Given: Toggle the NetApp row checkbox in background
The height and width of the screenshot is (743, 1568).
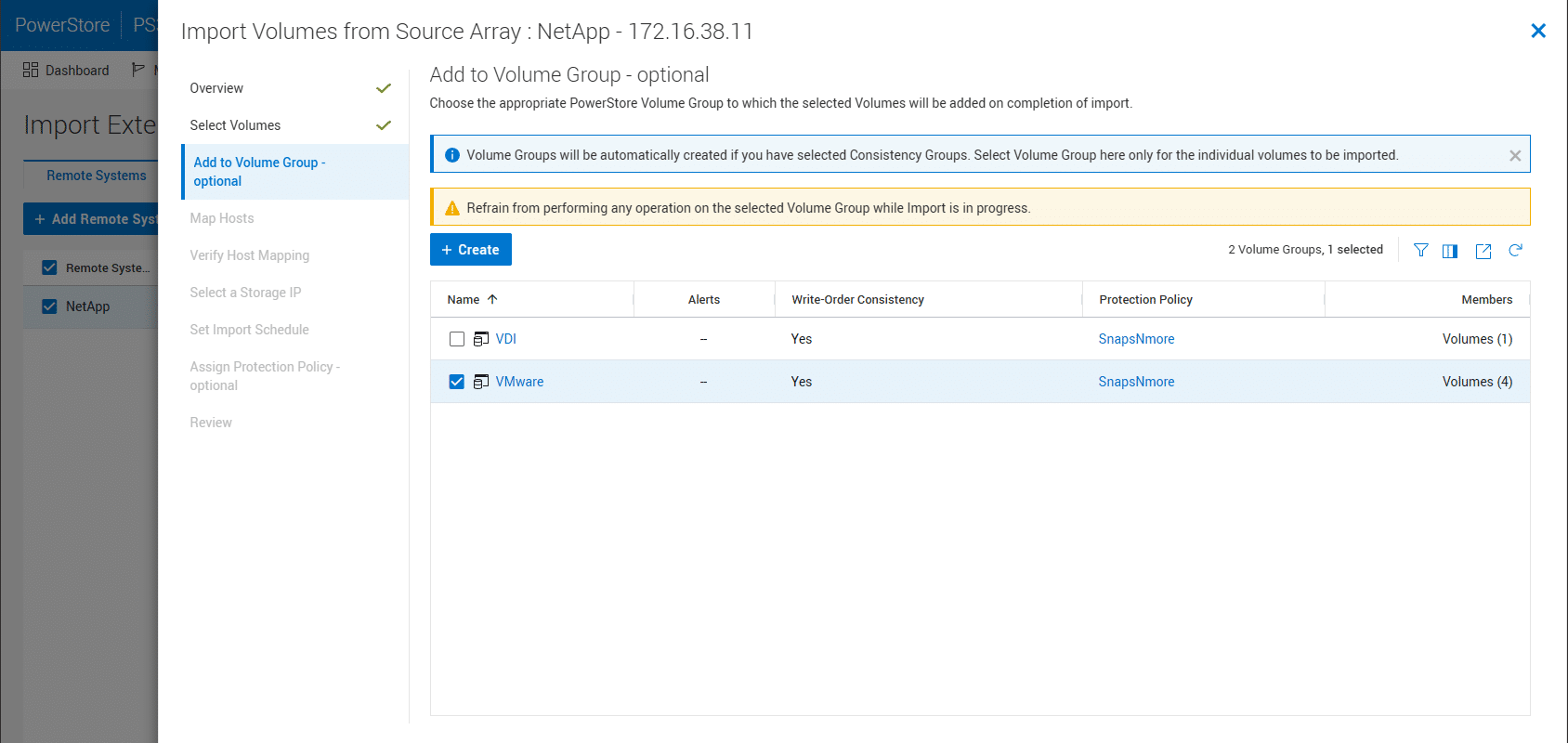Looking at the screenshot, I should [x=49, y=306].
